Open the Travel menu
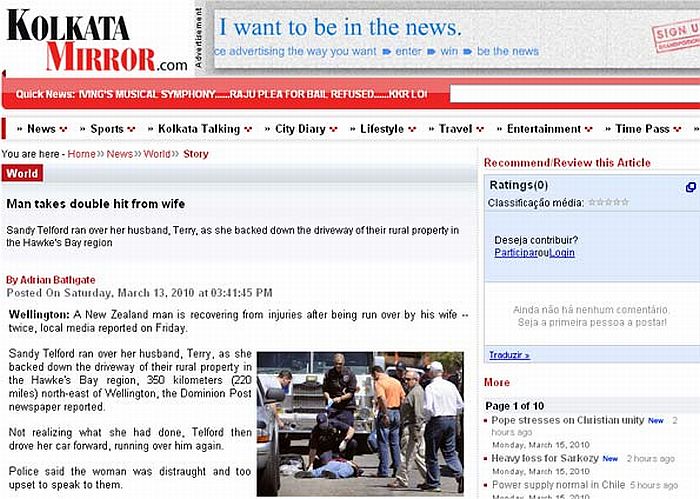This screenshot has height=499, width=700. pos(455,129)
